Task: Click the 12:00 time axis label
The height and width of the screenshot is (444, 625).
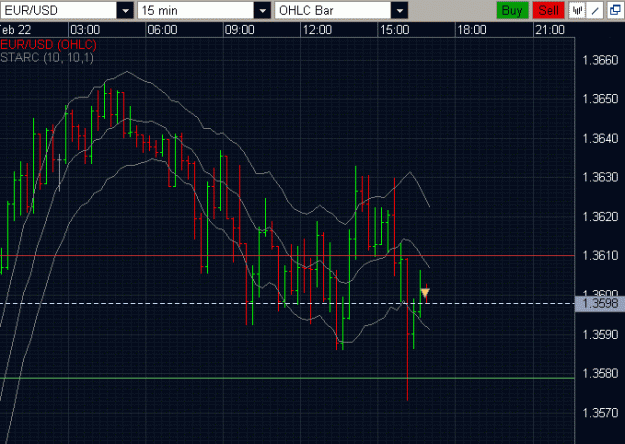Action: tap(317, 30)
